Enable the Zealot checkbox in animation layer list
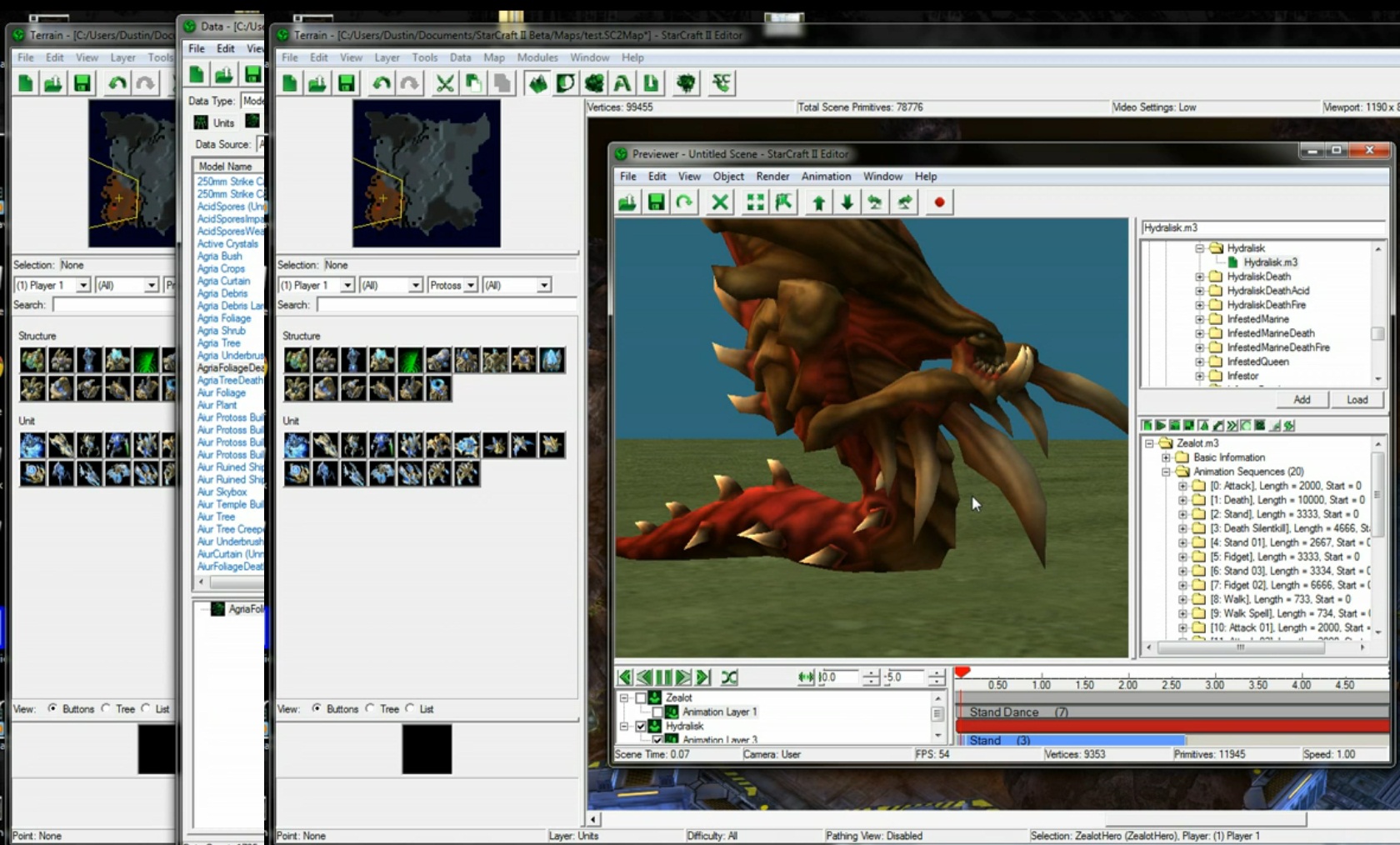1400x845 pixels. pos(641,698)
